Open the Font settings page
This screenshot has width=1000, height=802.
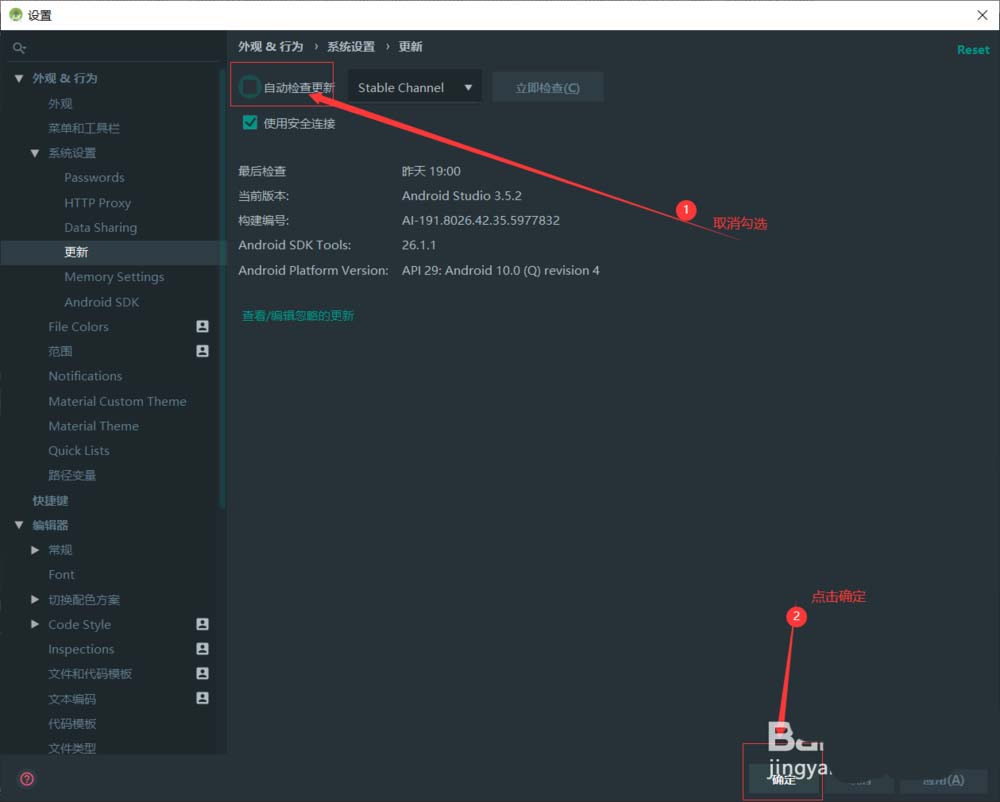pyautogui.click(x=61, y=574)
